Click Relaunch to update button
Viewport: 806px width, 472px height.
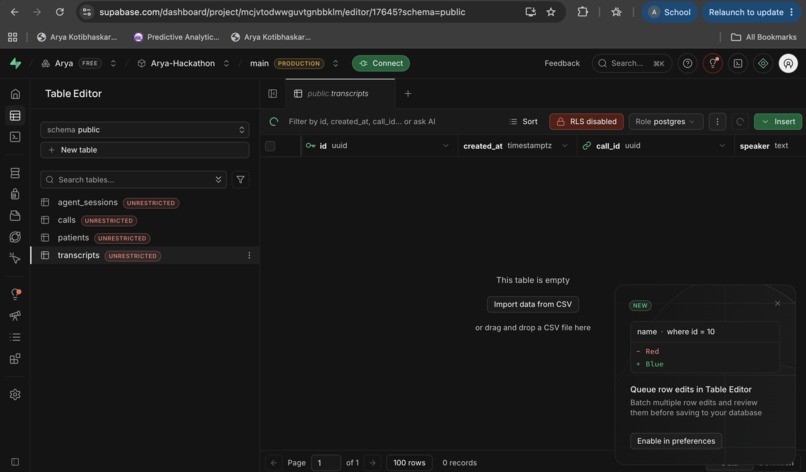tap(752, 12)
